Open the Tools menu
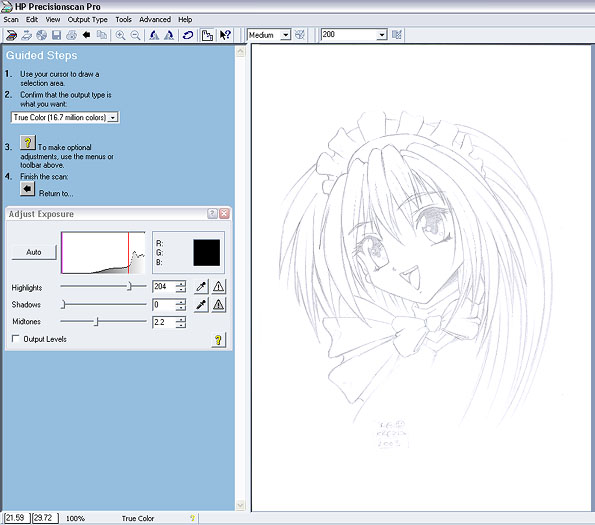The image size is (595, 525). 123,20
